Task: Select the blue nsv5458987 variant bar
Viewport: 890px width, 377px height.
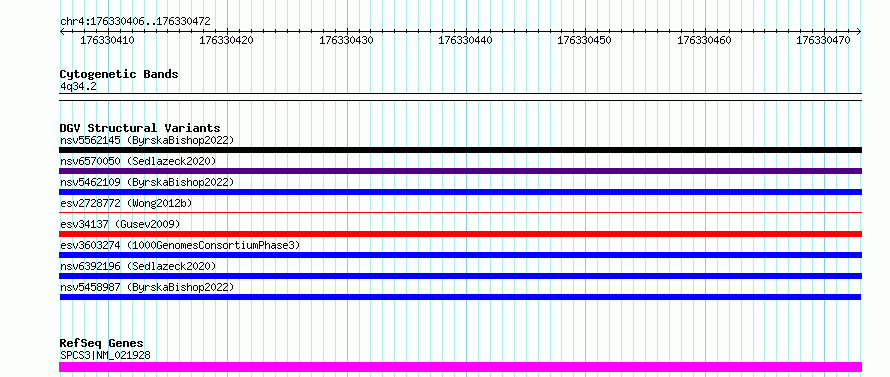Action: click(x=460, y=297)
